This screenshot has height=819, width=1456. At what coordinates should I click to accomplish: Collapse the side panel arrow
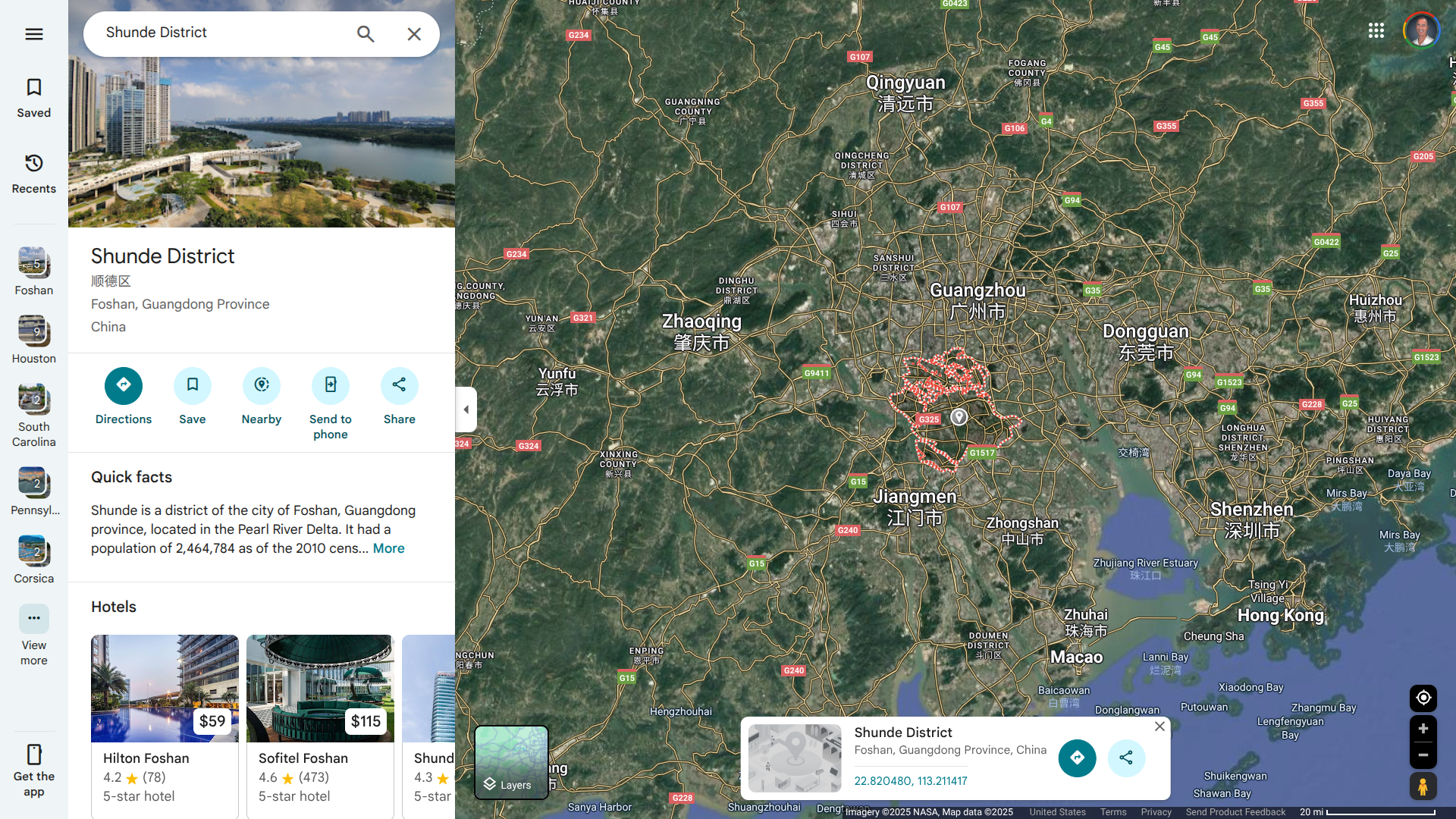(466, 409)
